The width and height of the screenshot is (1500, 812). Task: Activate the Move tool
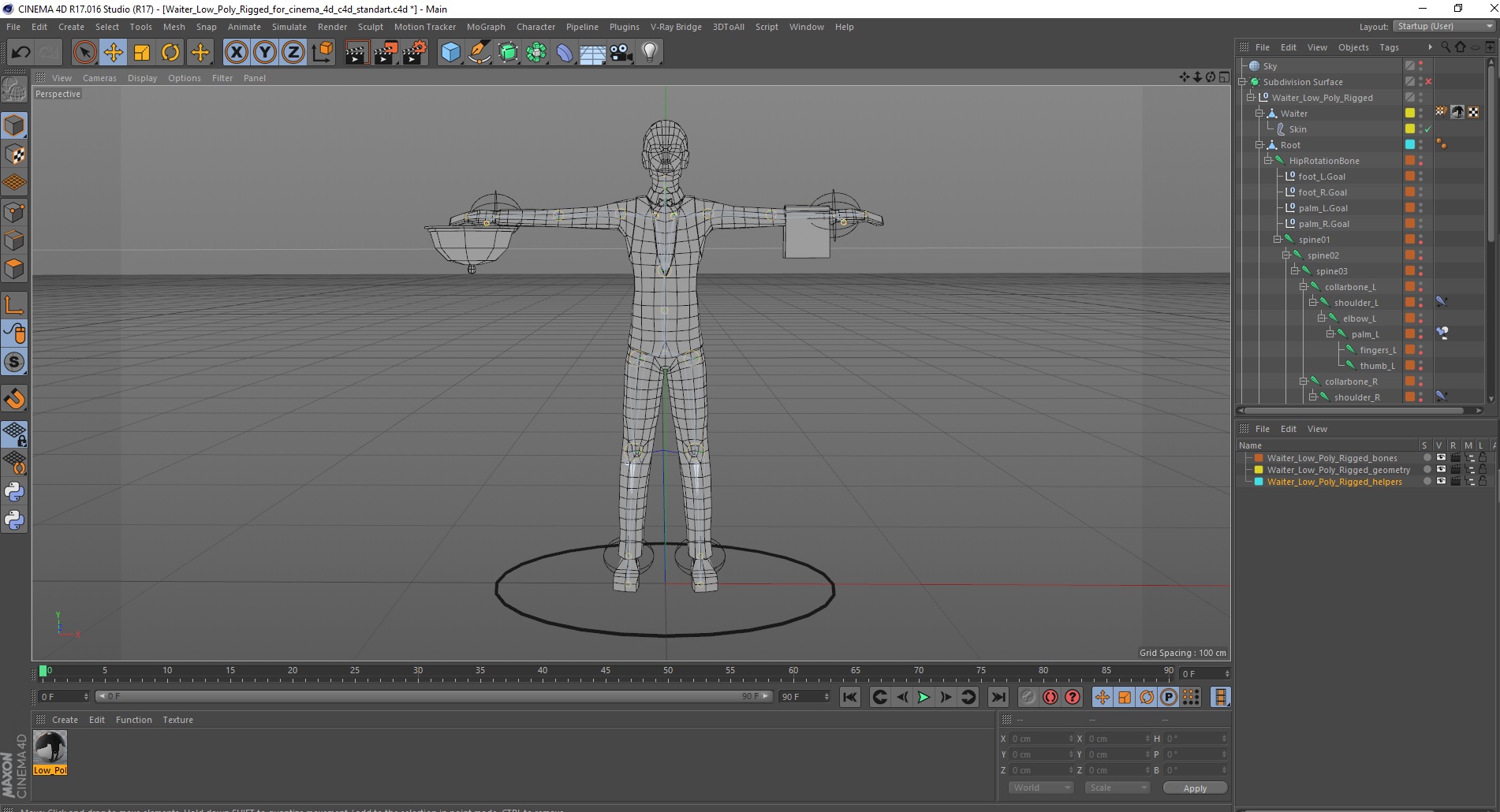click(x=114, y=53)
